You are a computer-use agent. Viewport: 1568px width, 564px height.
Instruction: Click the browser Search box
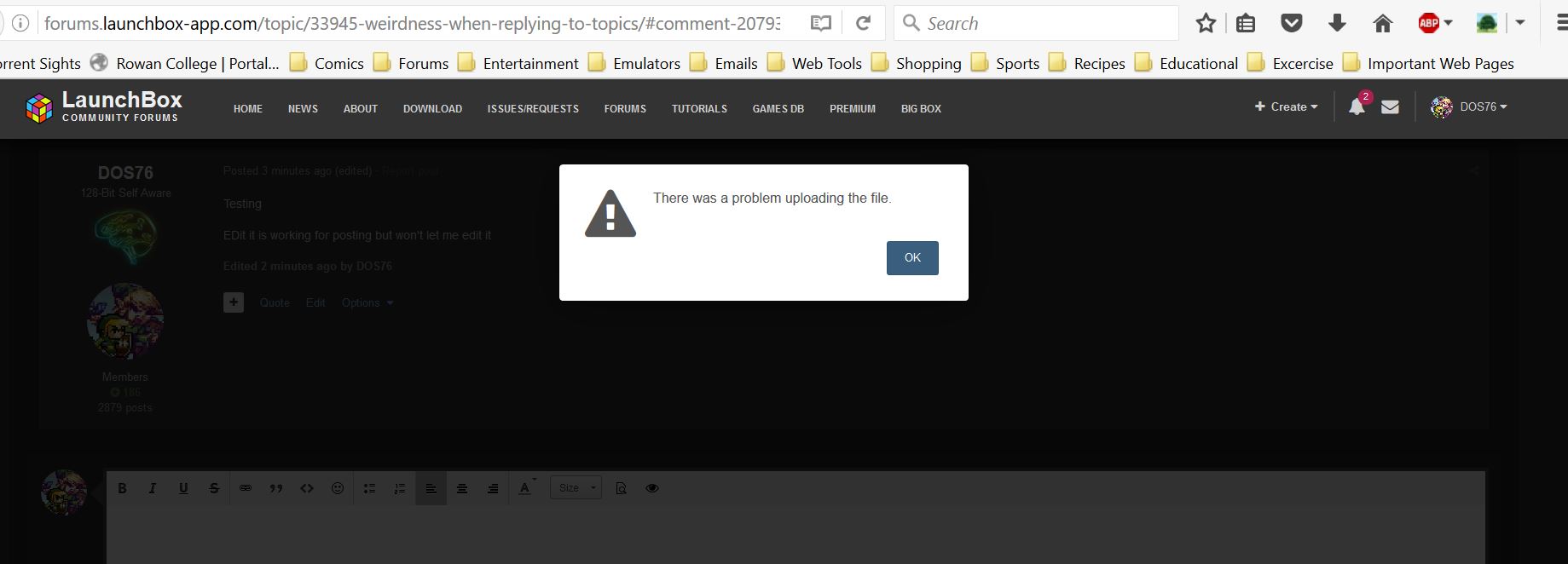(1036, 23)
